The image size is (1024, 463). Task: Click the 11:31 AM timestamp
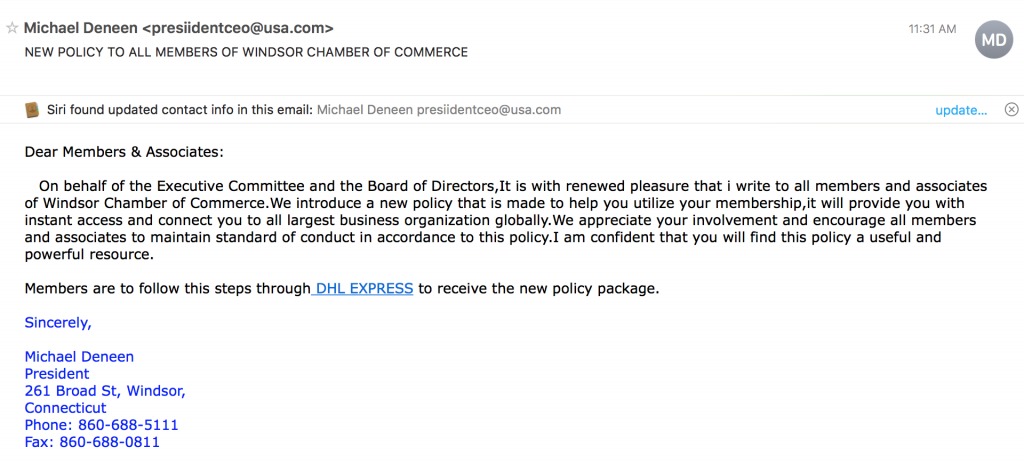click(933, 29)
